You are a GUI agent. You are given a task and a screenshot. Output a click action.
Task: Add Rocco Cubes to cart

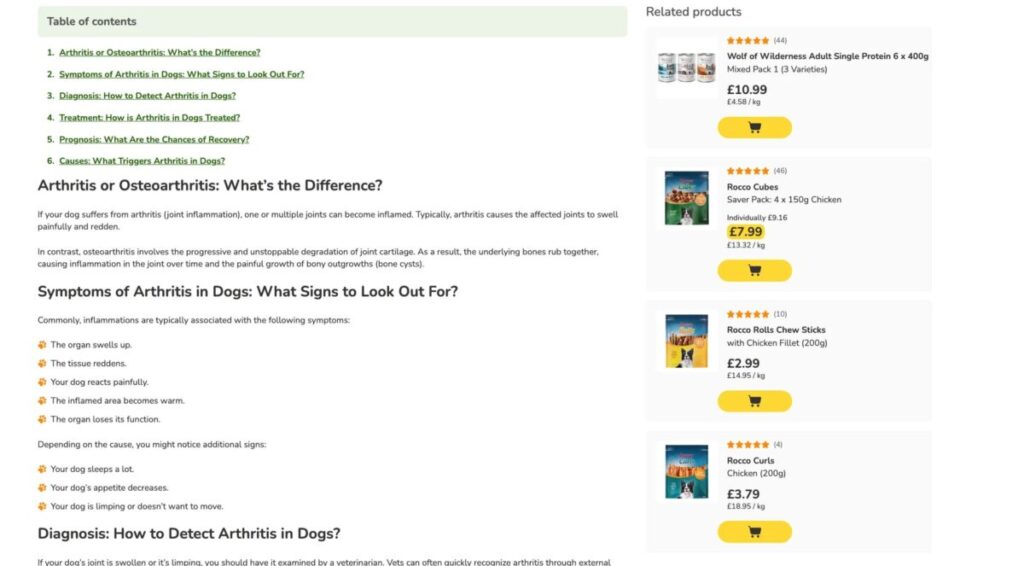pyautogui.click(x=754, y=271)
